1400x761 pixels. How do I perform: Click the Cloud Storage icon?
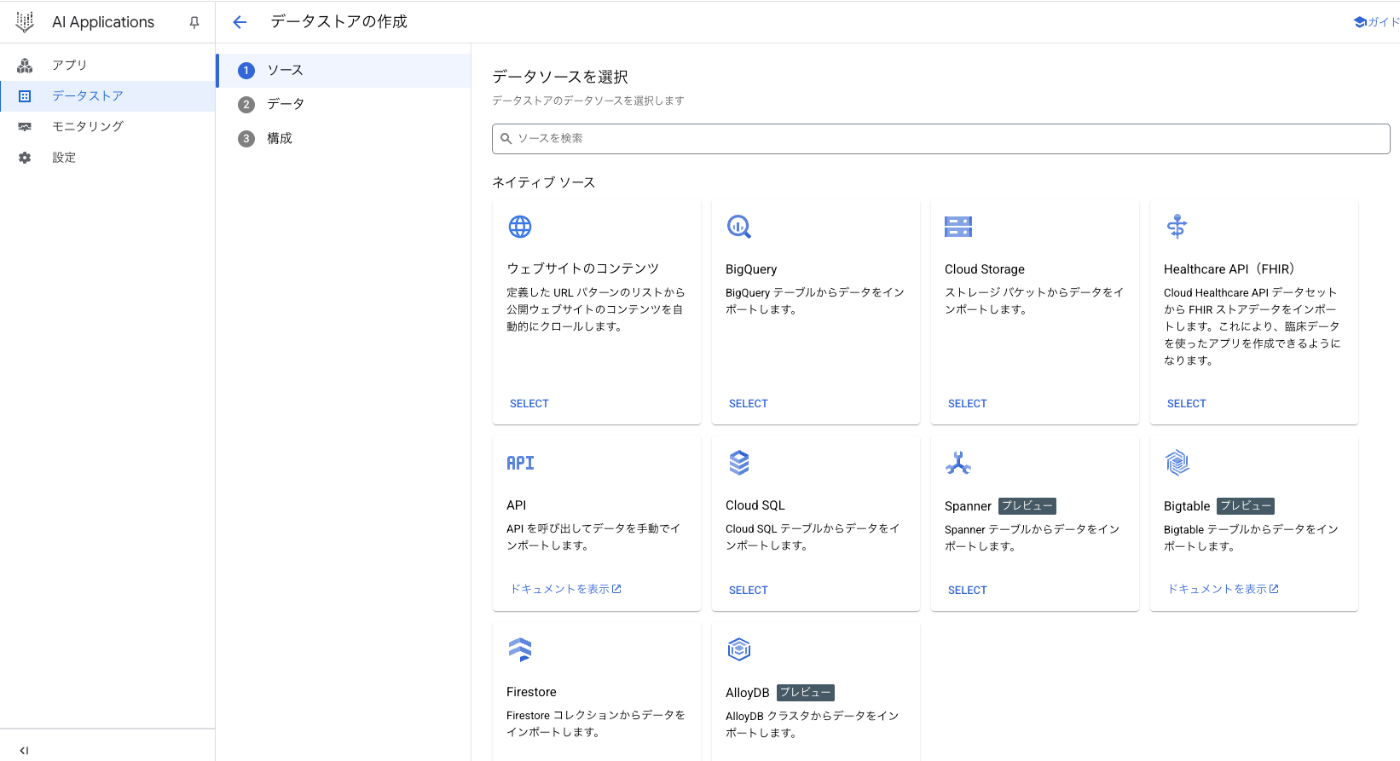click(x=958, y=227)
